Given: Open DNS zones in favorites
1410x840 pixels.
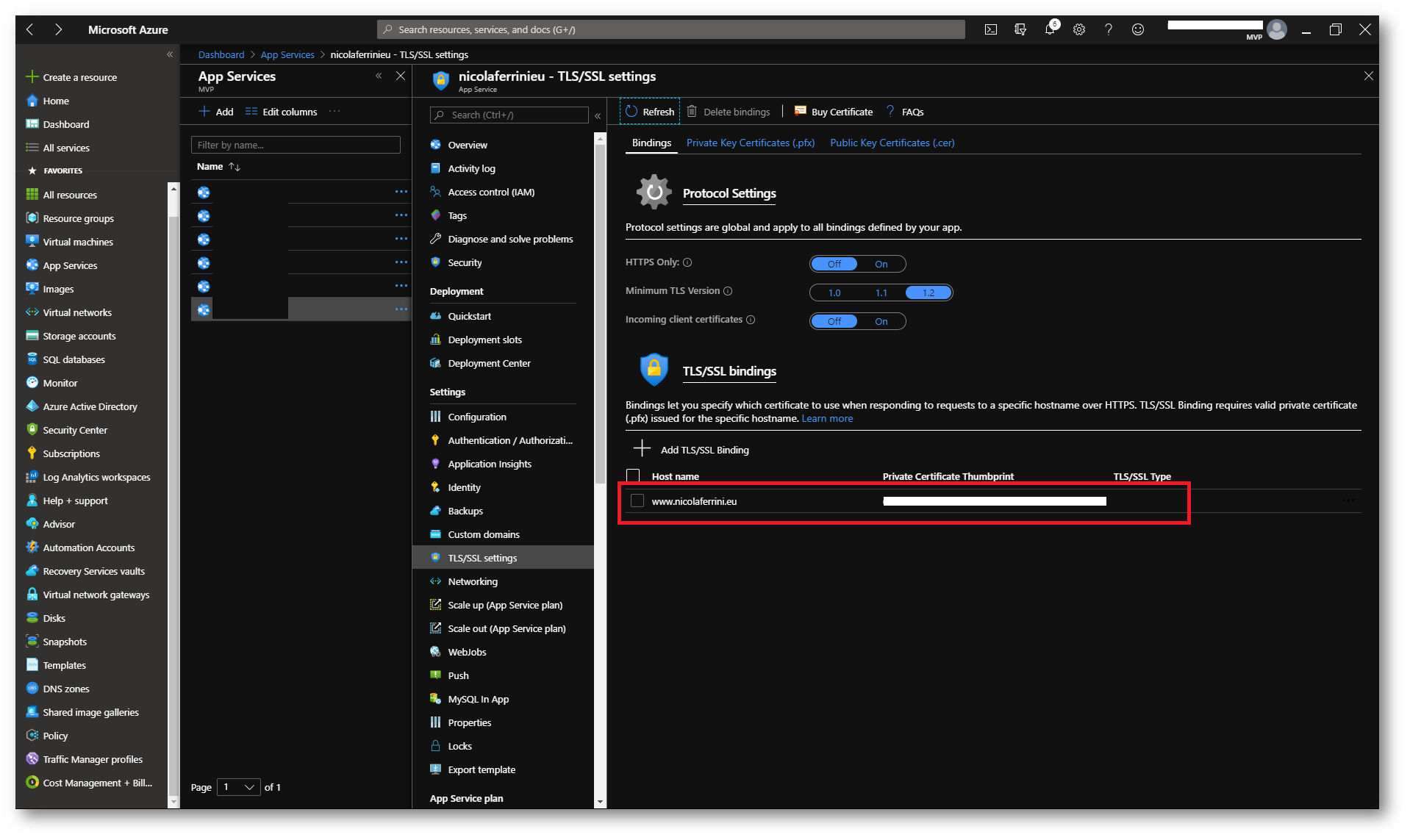Looking at the screenshot, I should coord(66,689).
